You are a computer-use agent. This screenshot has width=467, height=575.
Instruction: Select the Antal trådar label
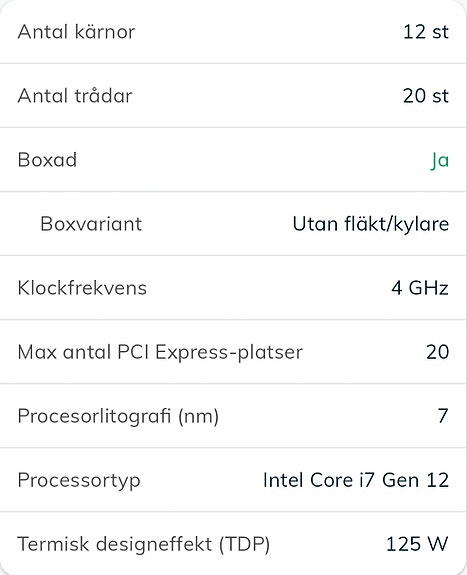(75, 96)
